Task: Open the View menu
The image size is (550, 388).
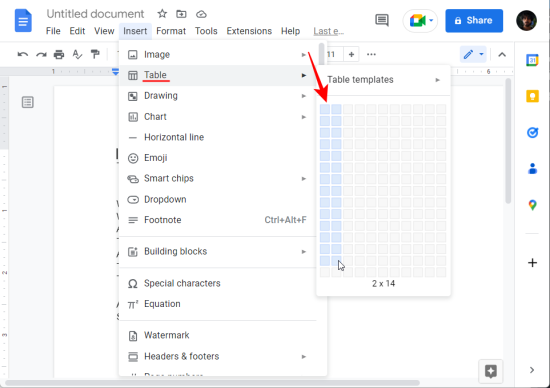Action: 104,31
